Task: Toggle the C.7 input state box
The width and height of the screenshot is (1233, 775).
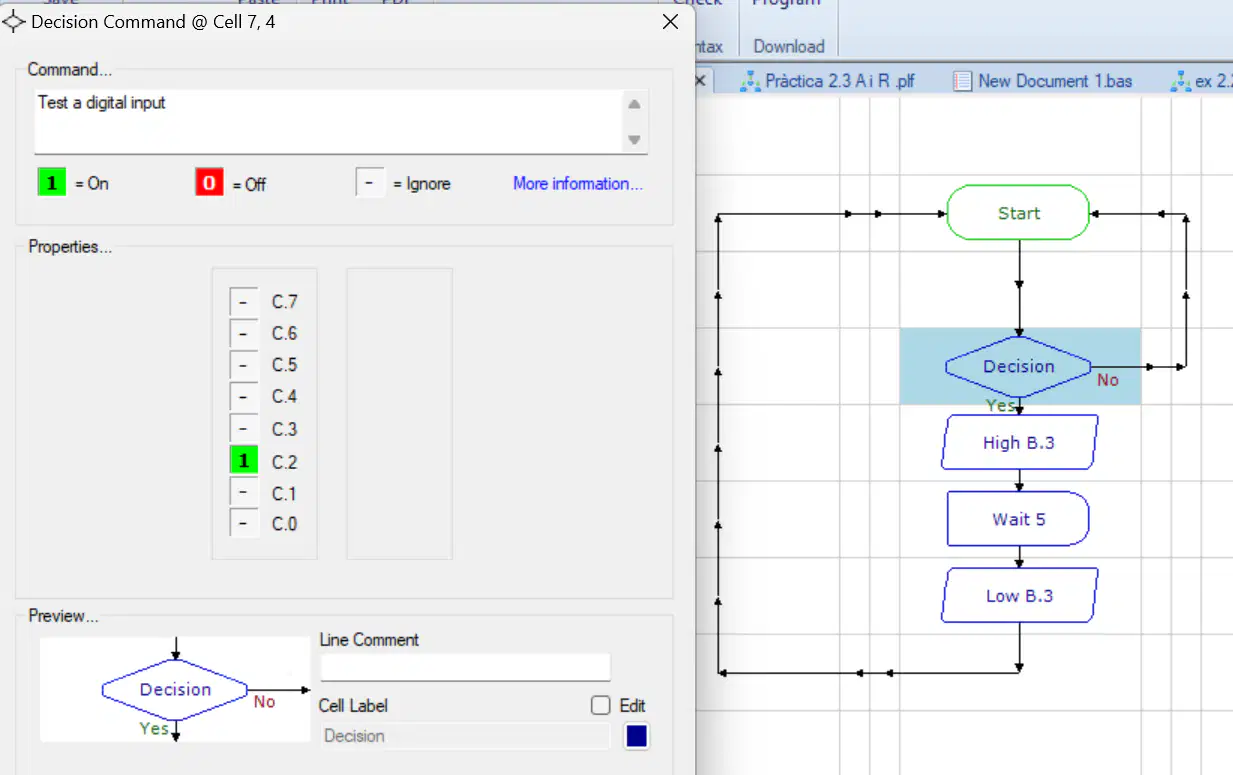Action: (x=243, y=302)
